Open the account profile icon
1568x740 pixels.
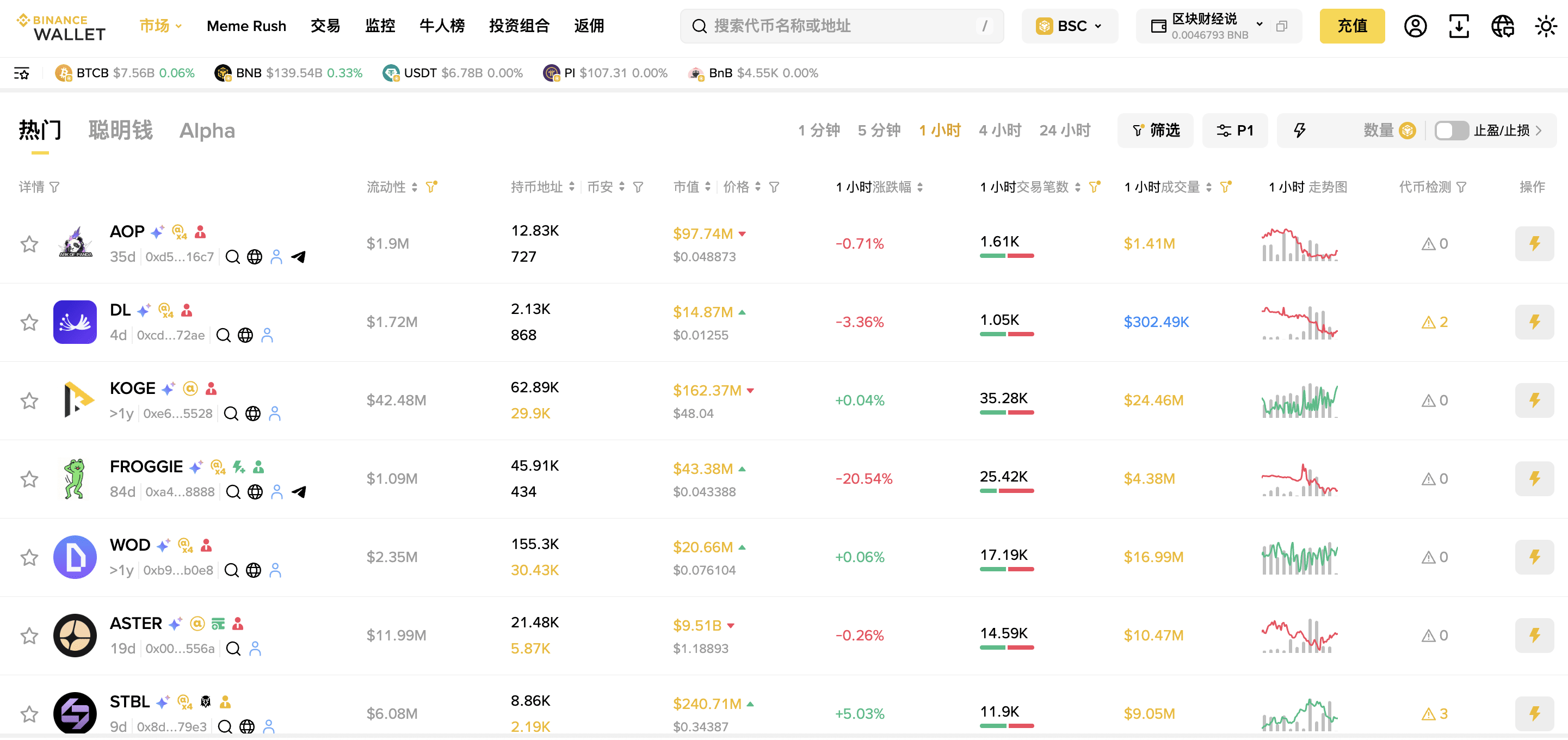(x=1415, y=26)
